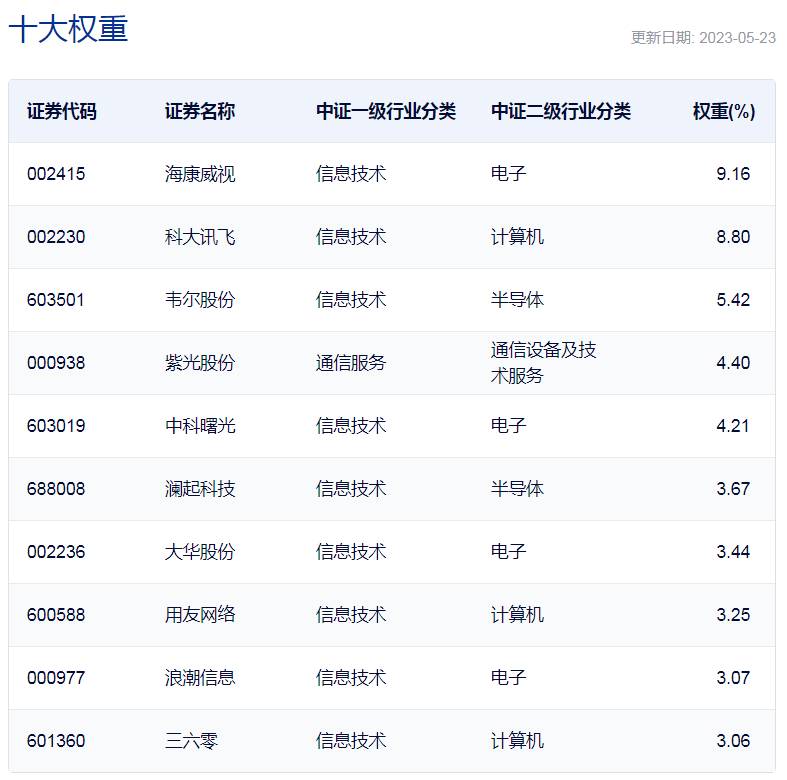This screenshot has height=780, width=787.
Task: Click weight value 5.42
Action: [733, 300]
